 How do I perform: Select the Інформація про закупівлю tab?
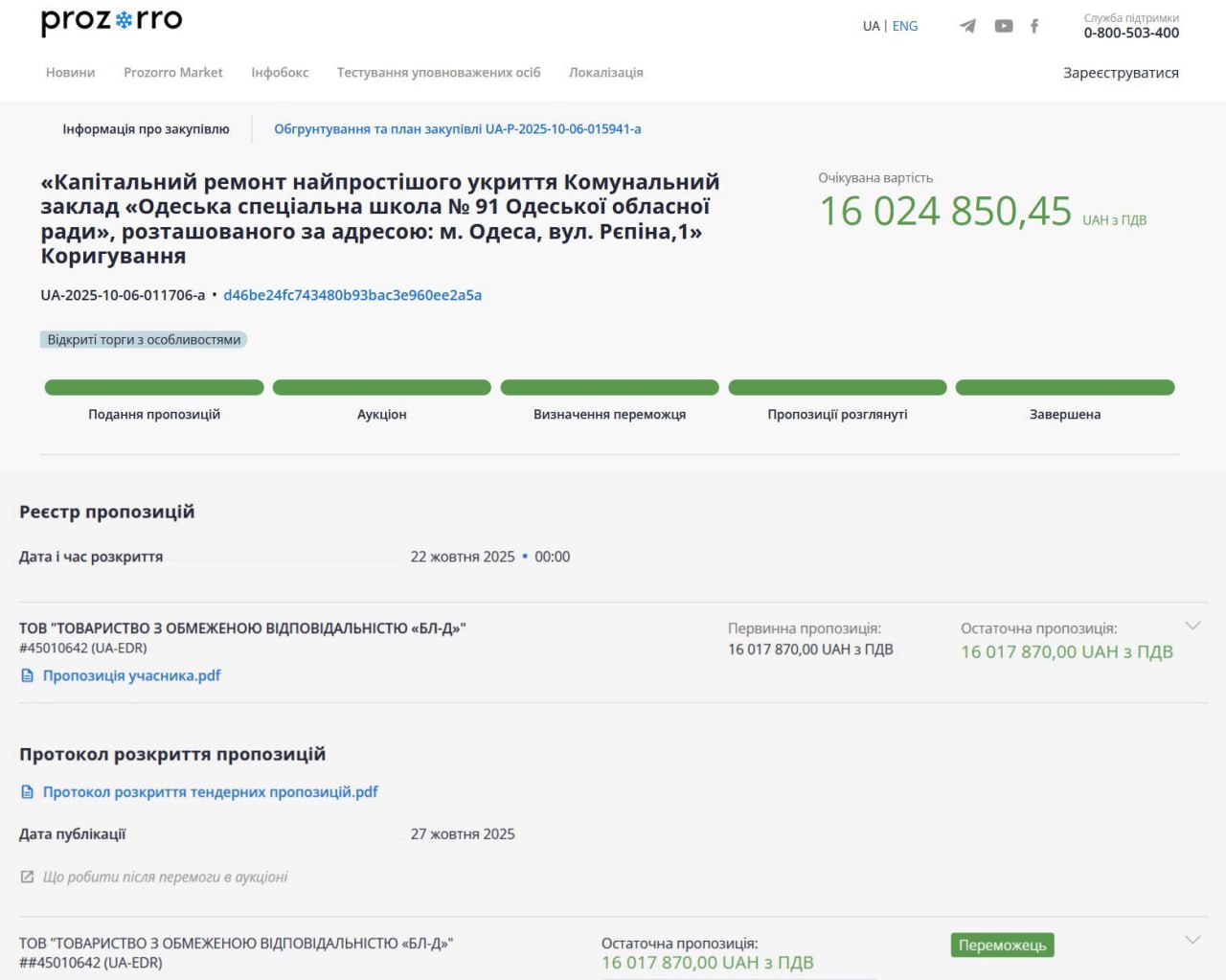click(146, 128)
